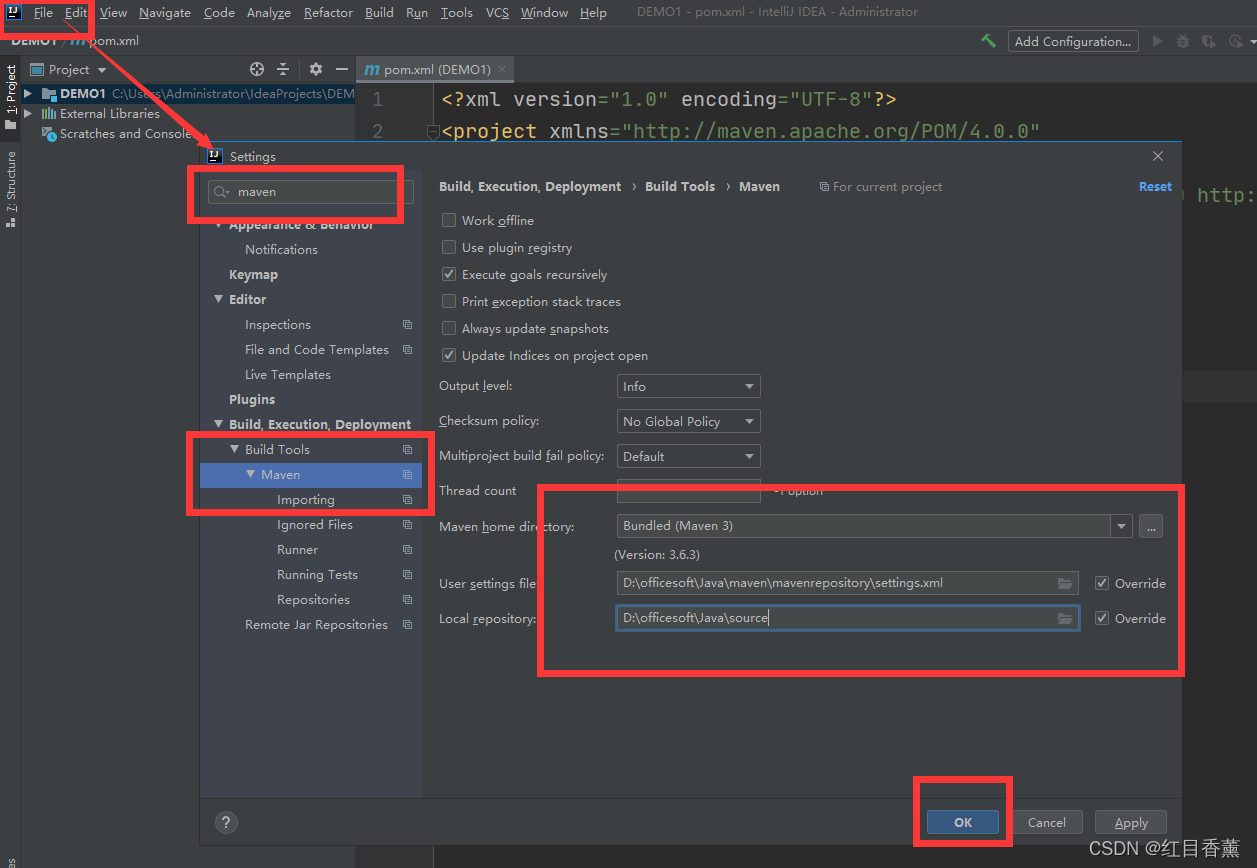
Task: Click the folder icon in Local repository field
Action: pos(1065,618)
